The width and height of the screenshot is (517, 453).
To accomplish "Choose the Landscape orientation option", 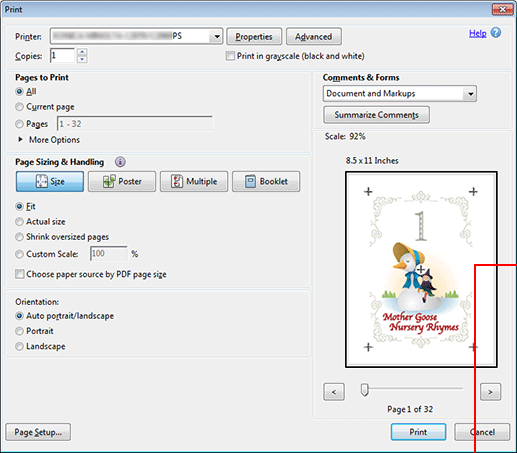I will click(19, 346).
